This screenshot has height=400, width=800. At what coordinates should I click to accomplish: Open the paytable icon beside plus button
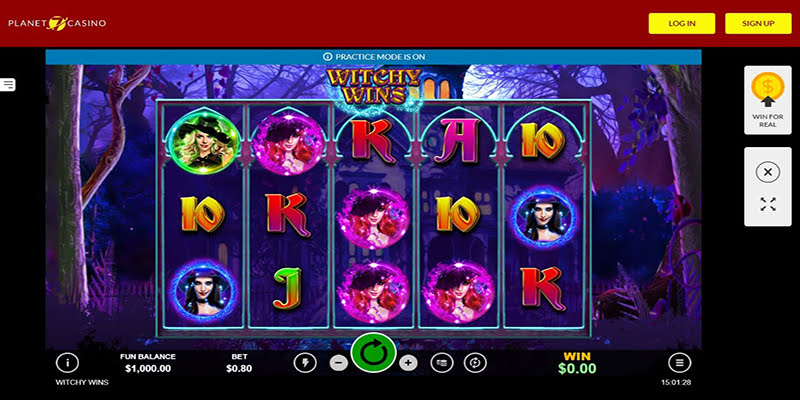click(x=441, y=363)
